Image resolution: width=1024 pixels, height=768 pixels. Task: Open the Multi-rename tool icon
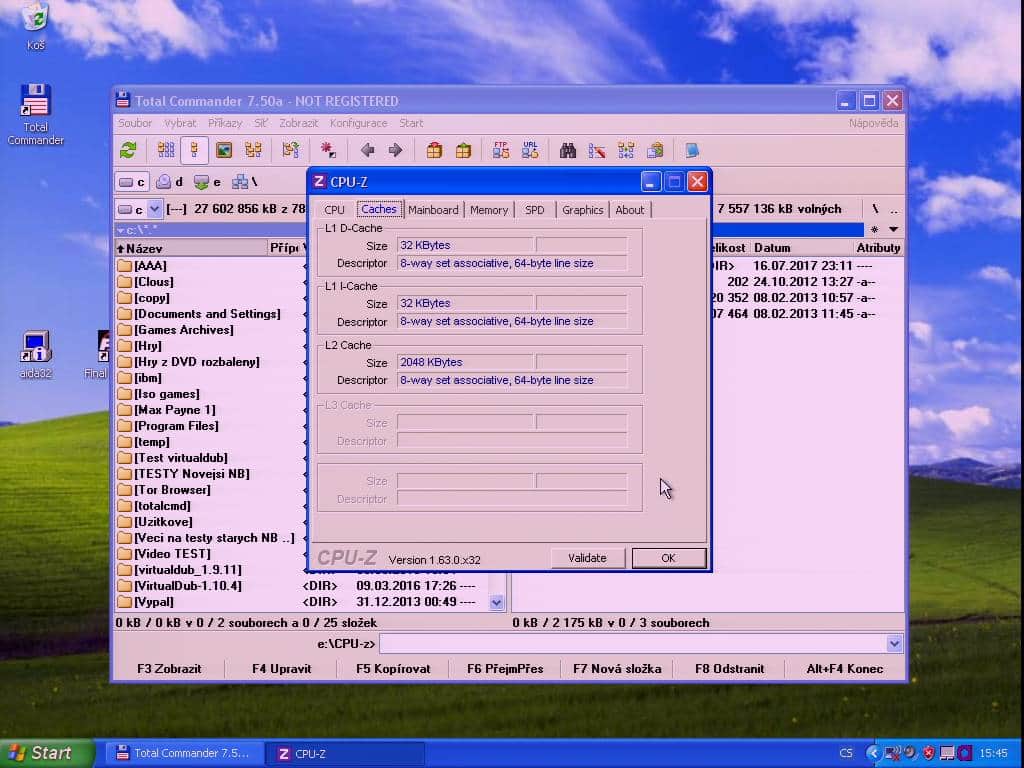[597, 151]
